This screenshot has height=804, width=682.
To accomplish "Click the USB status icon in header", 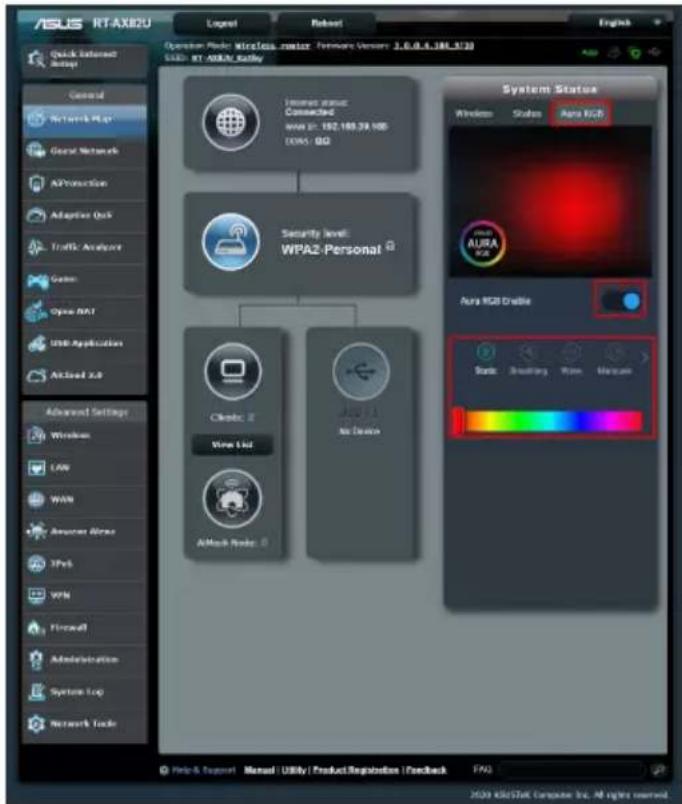I will [x=655, y=52].
